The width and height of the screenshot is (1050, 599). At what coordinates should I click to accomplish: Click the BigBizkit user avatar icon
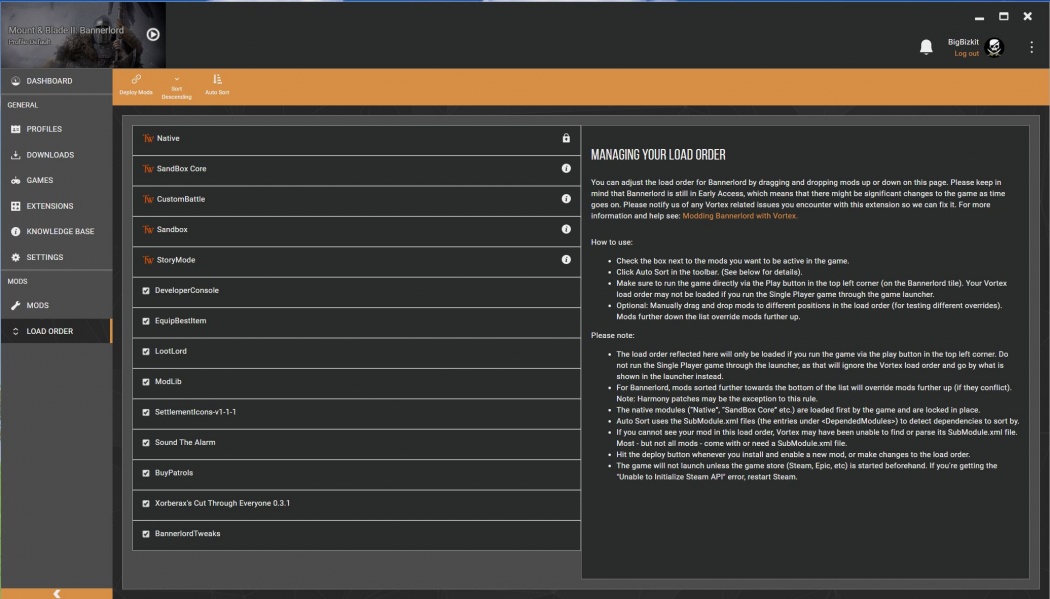(x=994, y=48)
